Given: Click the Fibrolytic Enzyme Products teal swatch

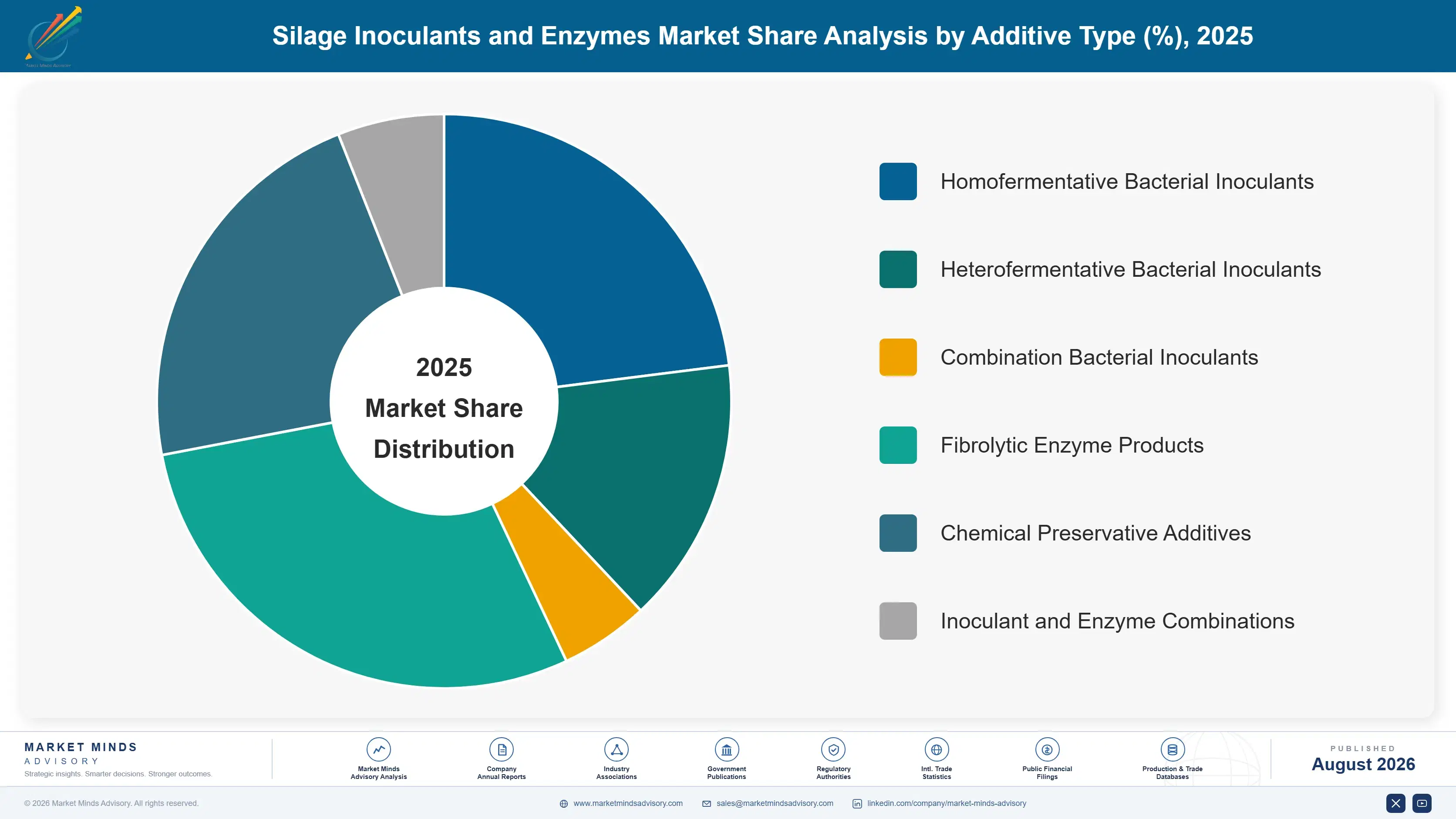Looking at the screenshot, I should pyautogui.click(x=897, y=445).
